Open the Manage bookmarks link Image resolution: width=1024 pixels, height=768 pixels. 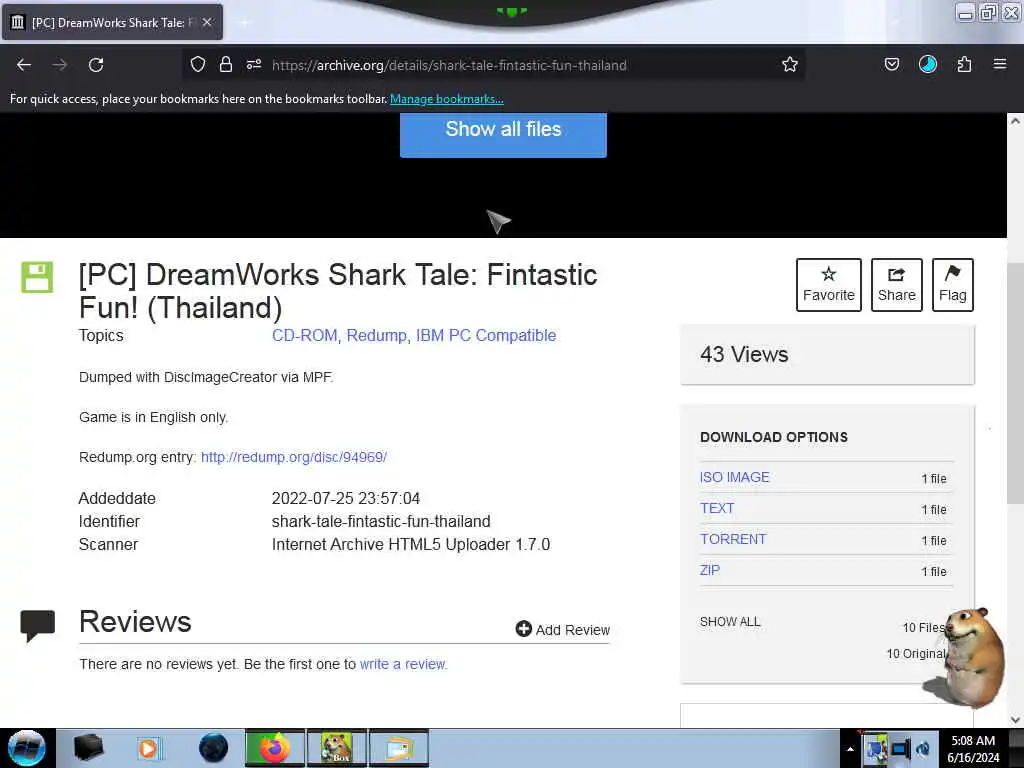tap(447, 99)
